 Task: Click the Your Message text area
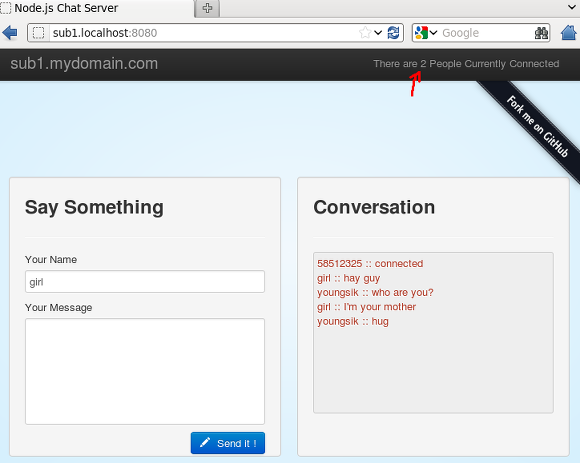click(145, 371)
